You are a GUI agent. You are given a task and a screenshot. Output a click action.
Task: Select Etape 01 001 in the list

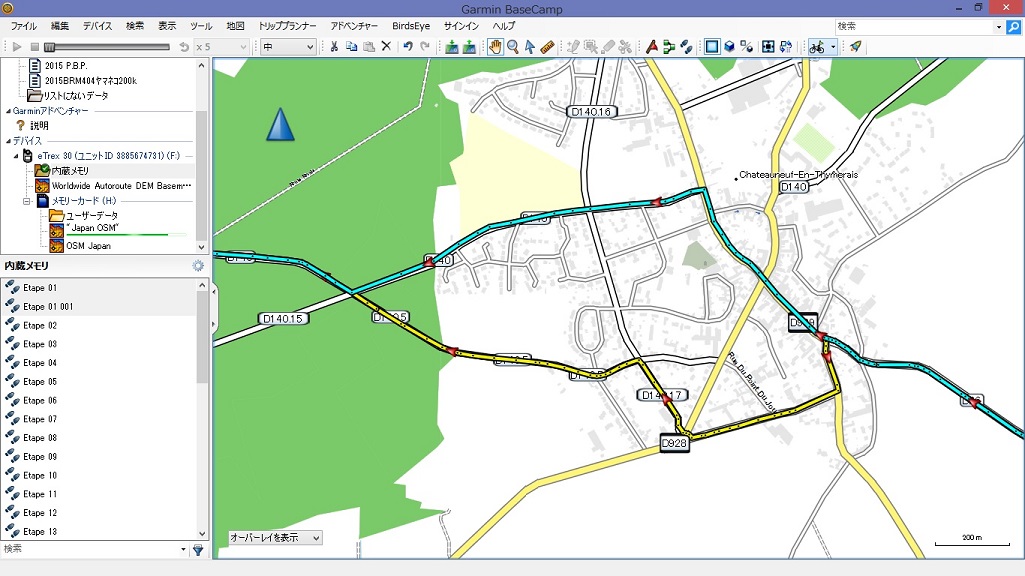[x=99, y=307]
